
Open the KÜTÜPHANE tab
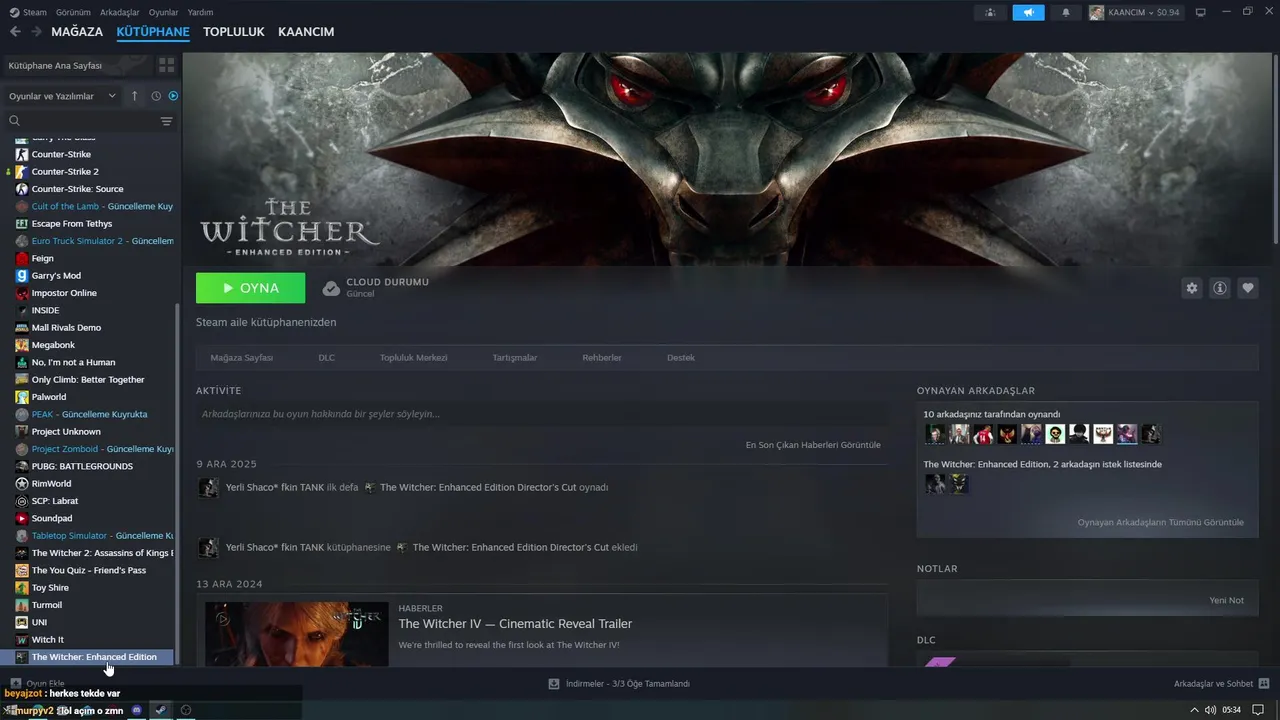(x=153, y=32)
